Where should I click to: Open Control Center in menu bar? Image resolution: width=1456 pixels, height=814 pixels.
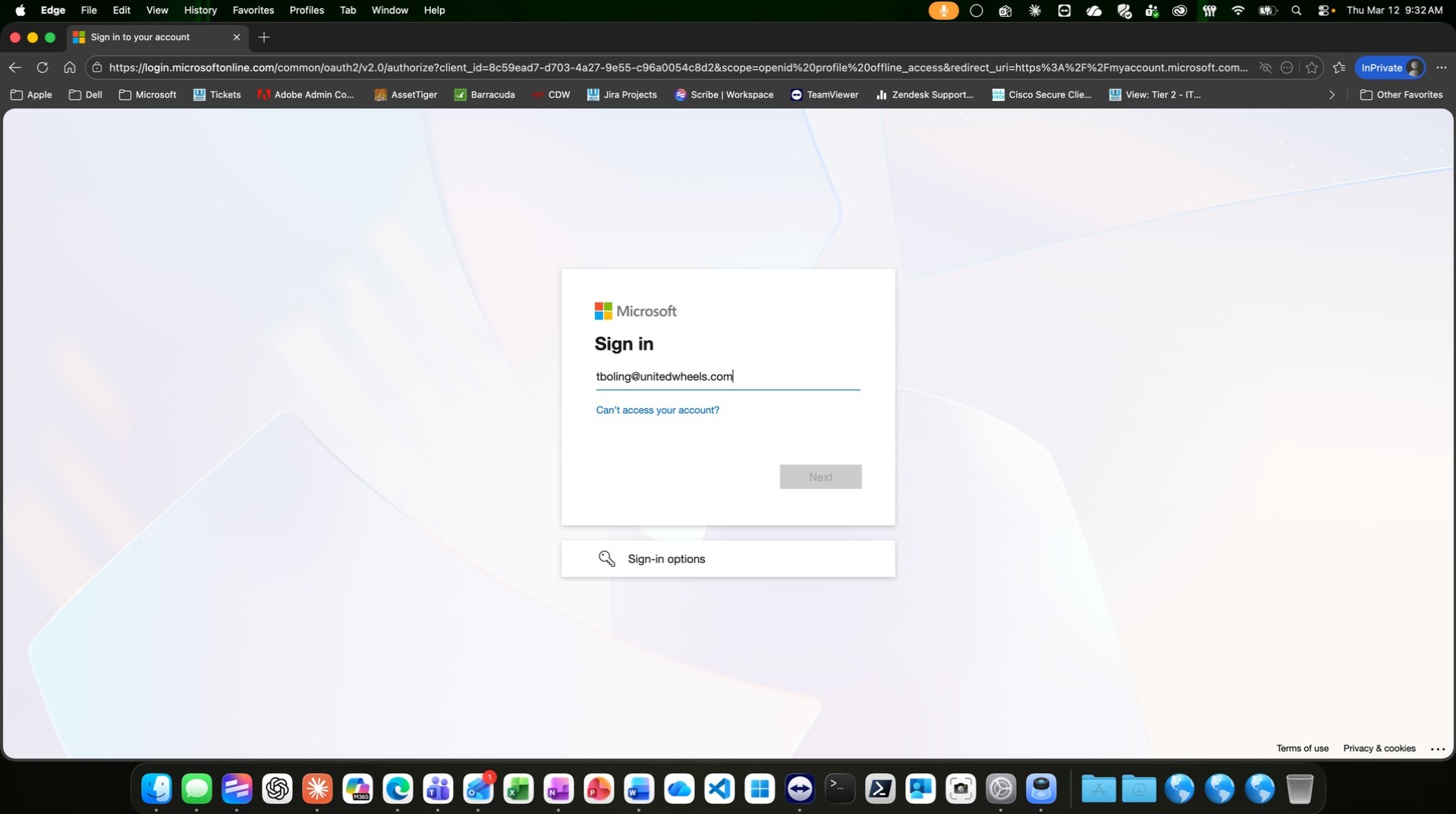1325,11
